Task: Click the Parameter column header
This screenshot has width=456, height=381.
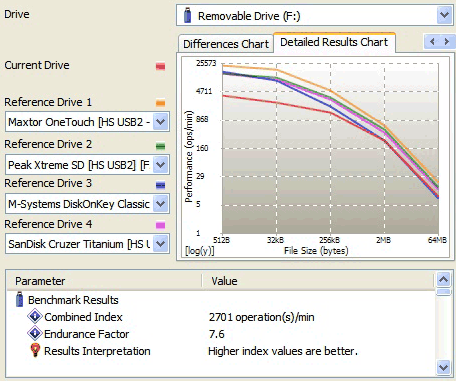Action: click(x=104, y=281)
